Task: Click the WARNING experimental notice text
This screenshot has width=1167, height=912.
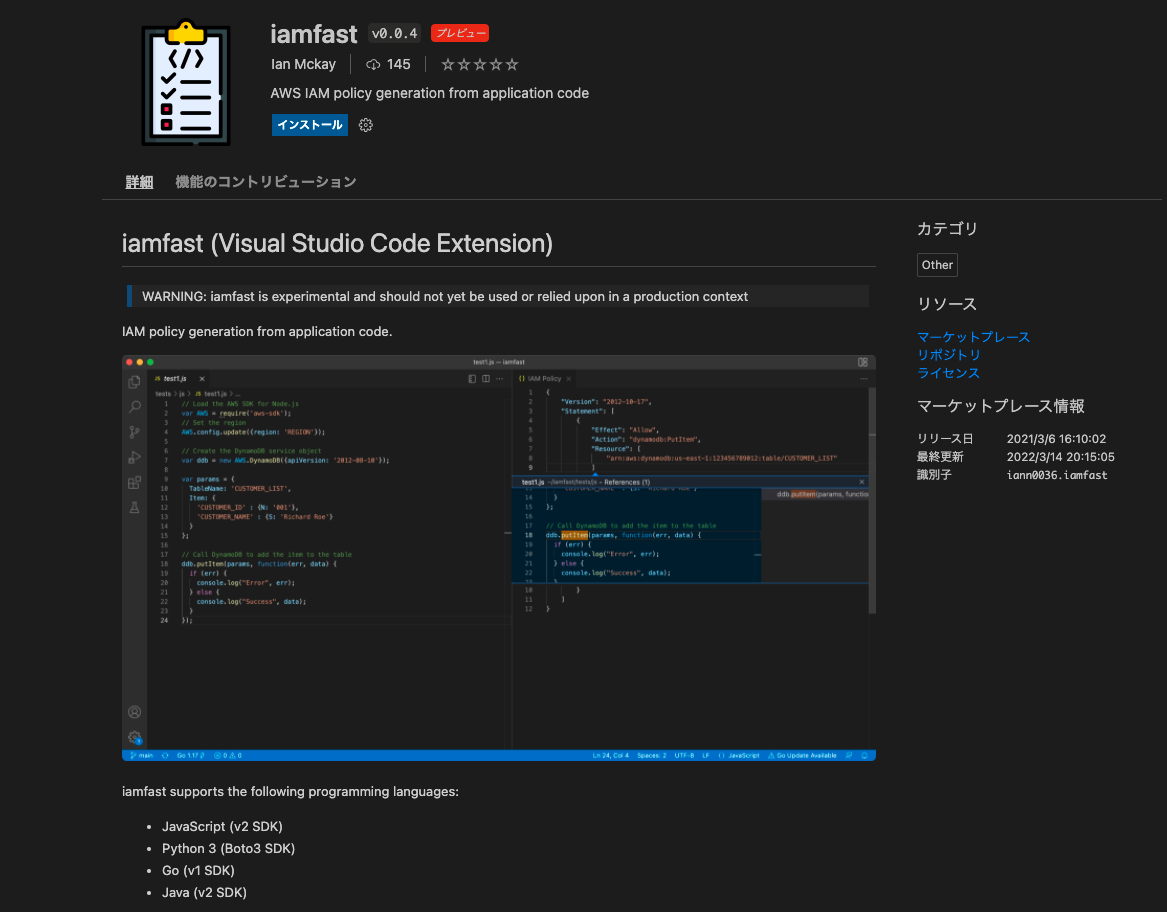Action: click(x=445, y=296)
